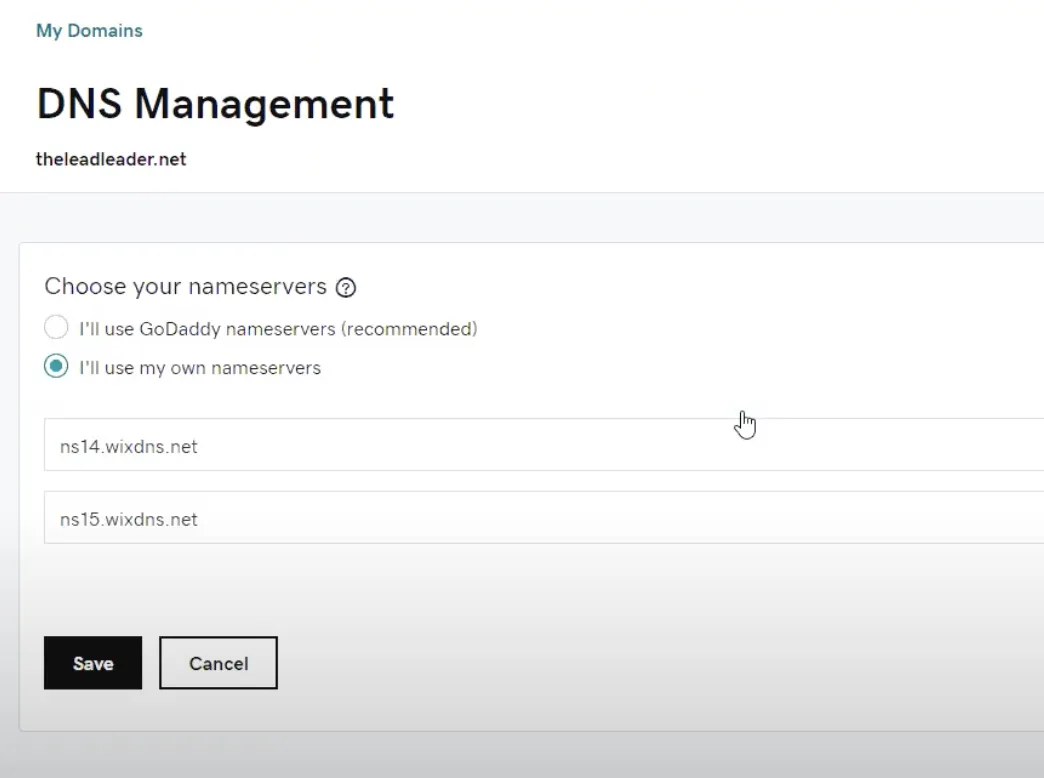Select the own nameservers radio button

tap(56, 366)
